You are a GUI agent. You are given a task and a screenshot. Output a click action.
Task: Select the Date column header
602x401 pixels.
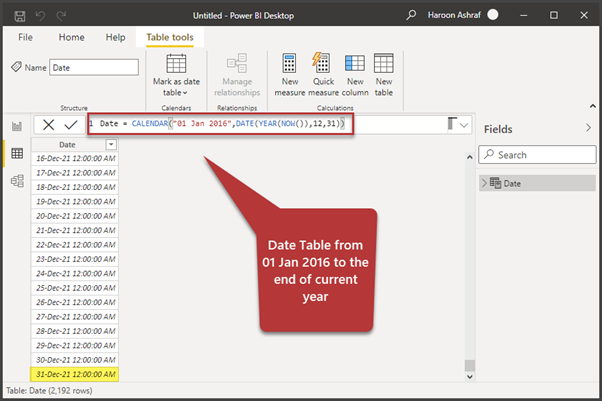tap(68, 145)
